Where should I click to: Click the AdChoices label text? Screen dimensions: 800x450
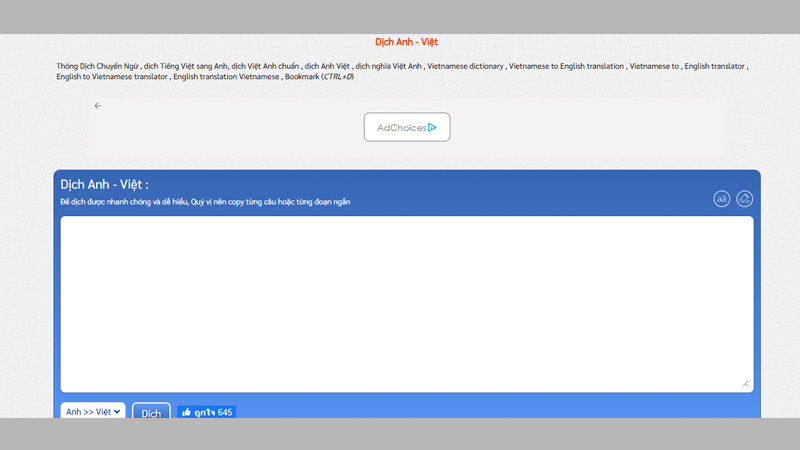401,128
